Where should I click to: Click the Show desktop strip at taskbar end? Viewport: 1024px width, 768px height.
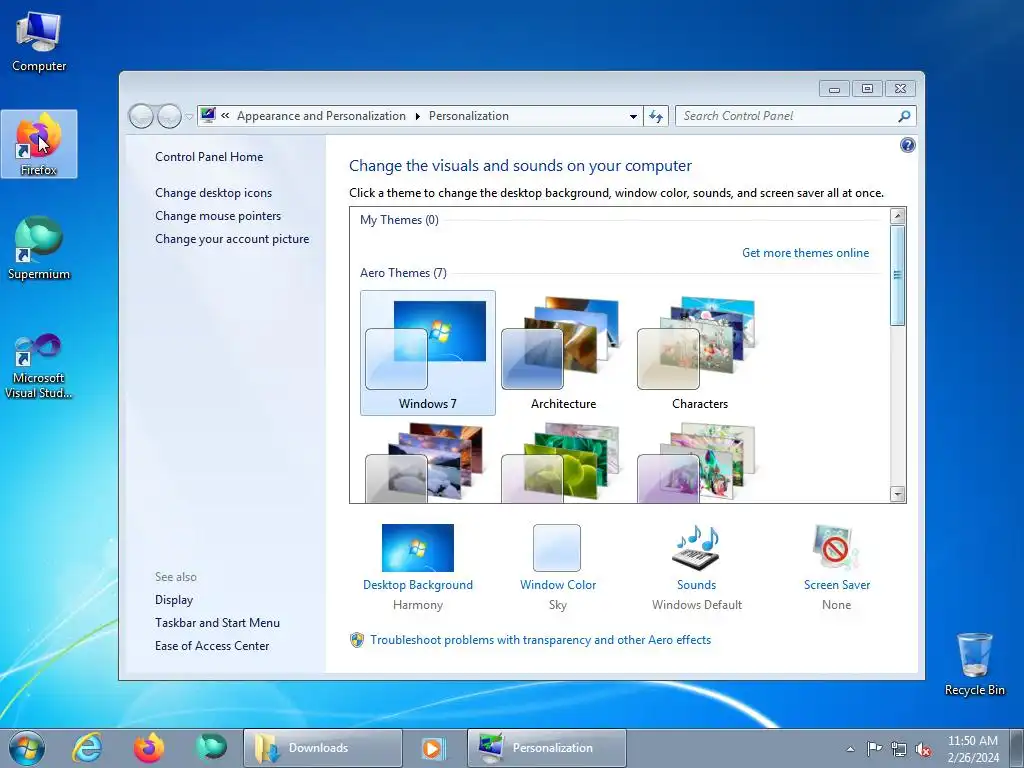click(x=1017, y=748)
